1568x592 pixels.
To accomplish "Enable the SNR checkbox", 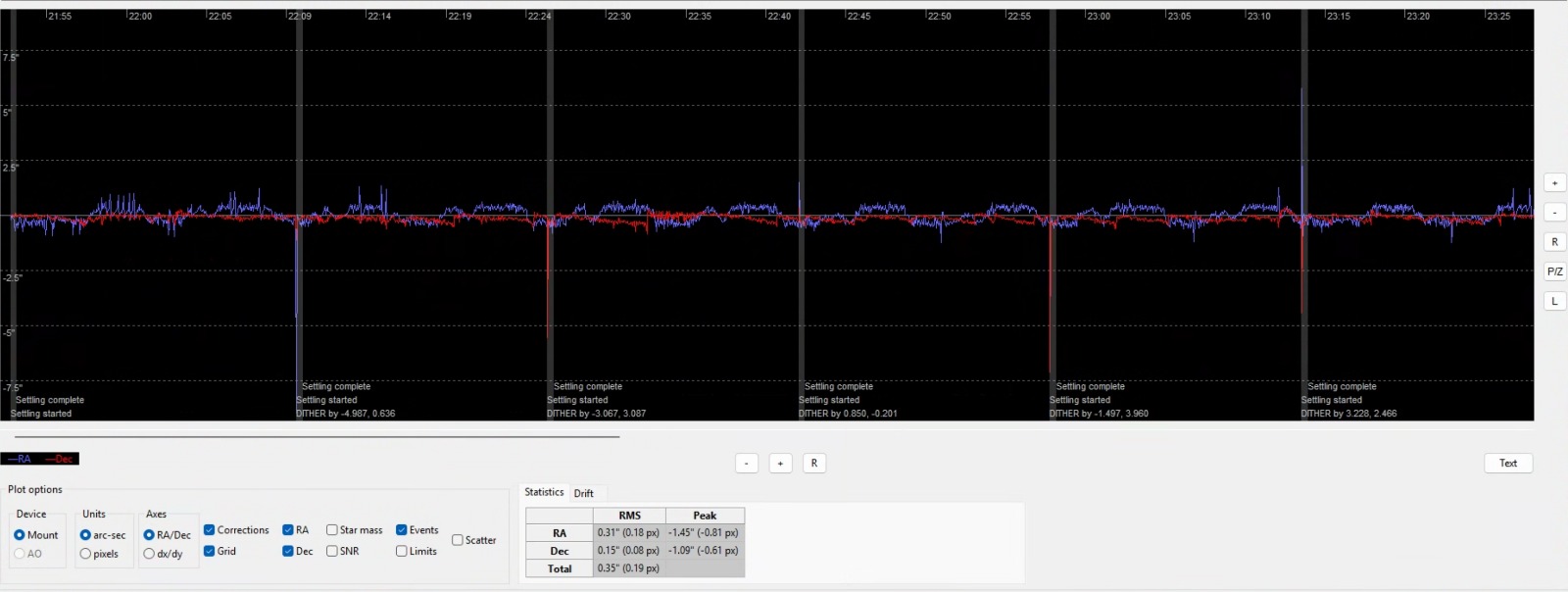I will (332, 552).
